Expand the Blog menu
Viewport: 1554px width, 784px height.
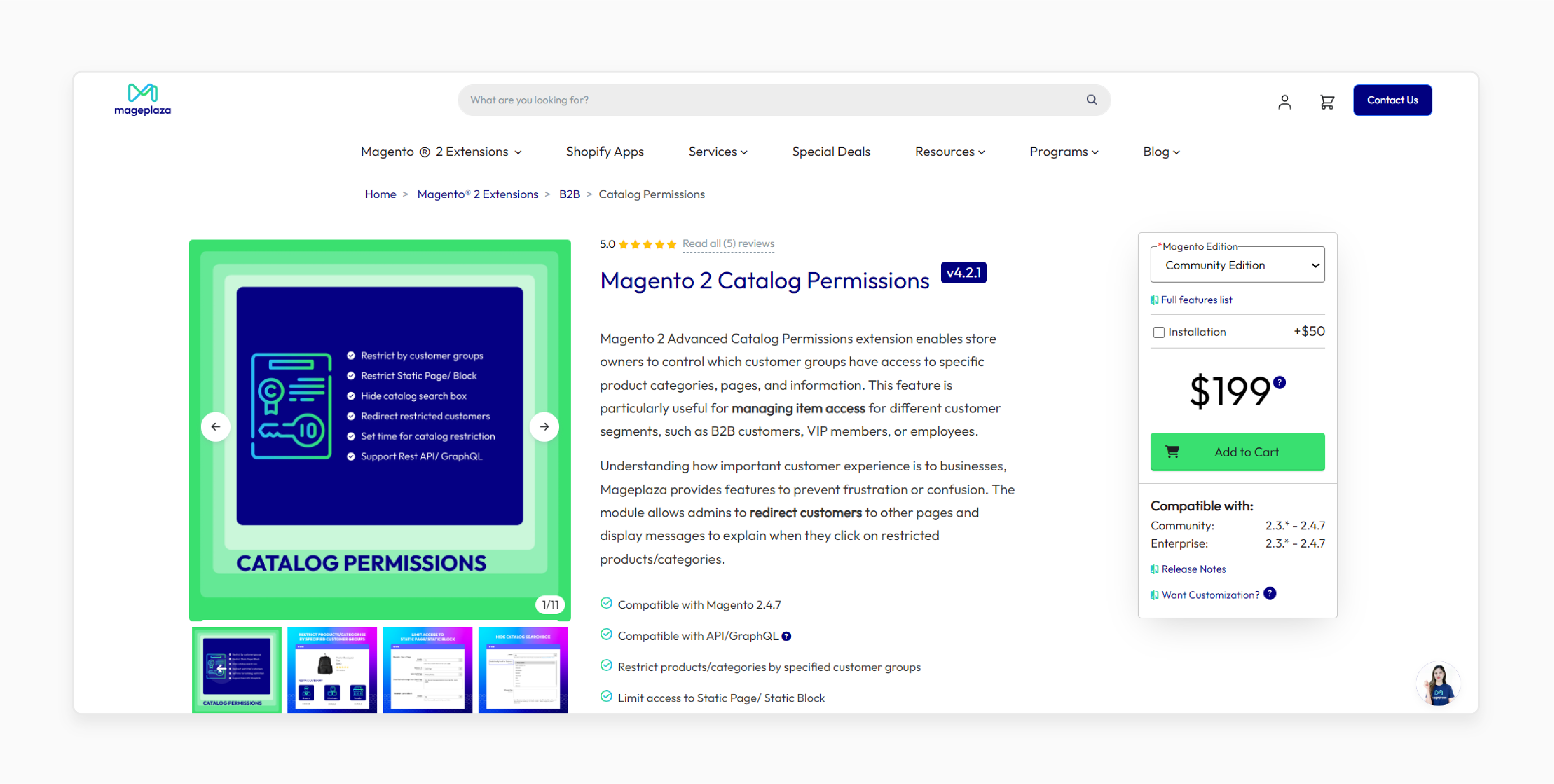pyautogui.click(x=1161, y=151)
